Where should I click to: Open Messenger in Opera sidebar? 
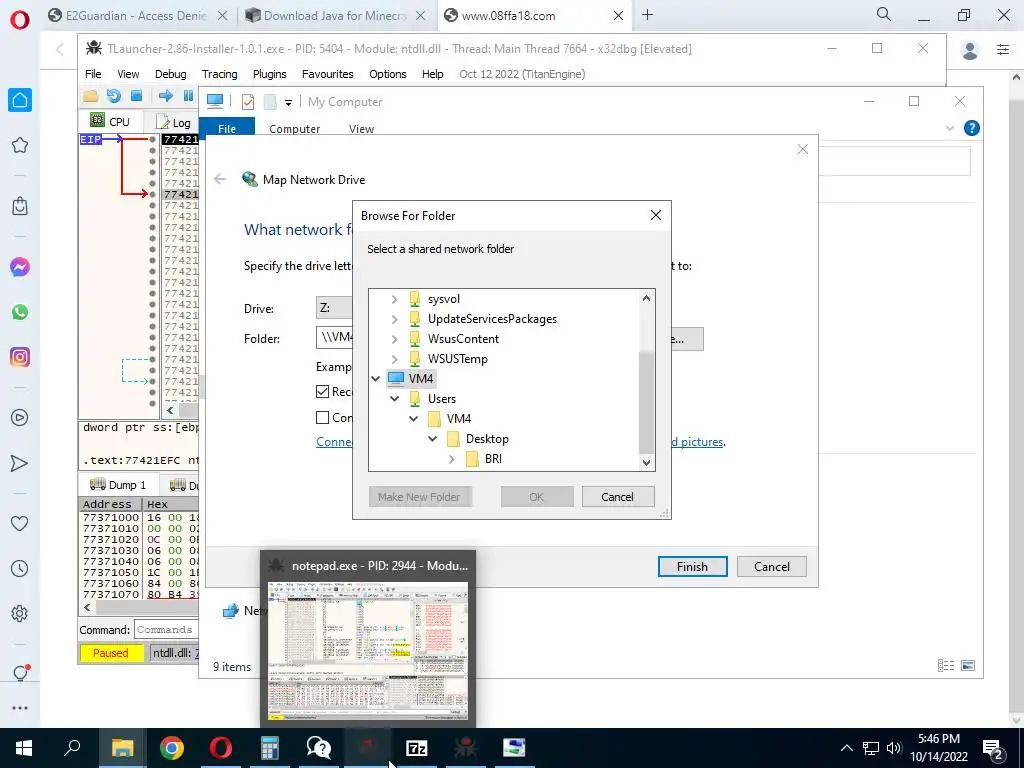point(20,267)
